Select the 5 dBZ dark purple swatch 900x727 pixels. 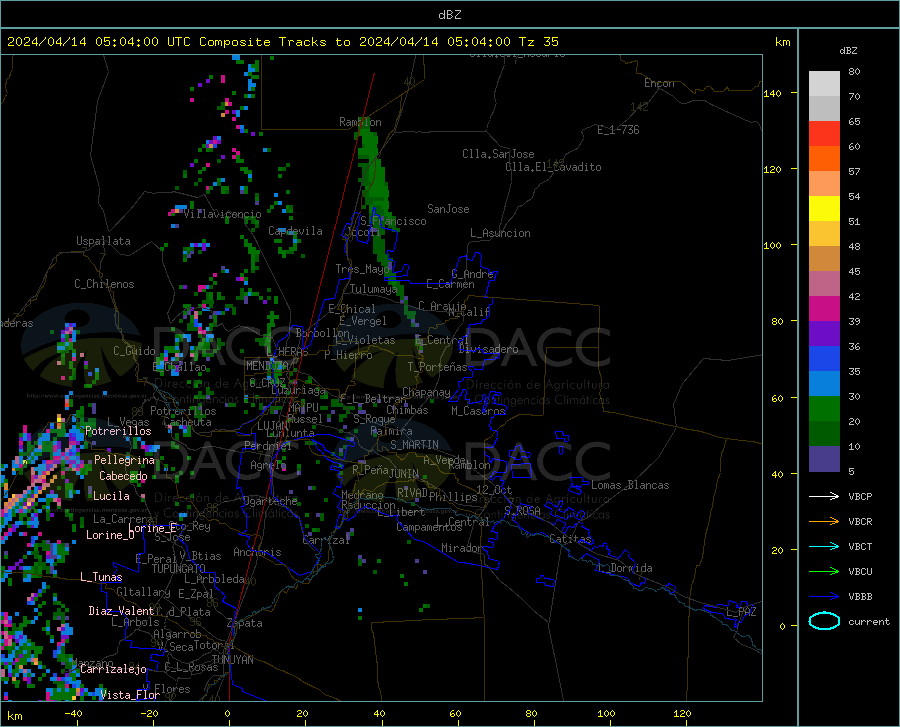pos(824,459)
